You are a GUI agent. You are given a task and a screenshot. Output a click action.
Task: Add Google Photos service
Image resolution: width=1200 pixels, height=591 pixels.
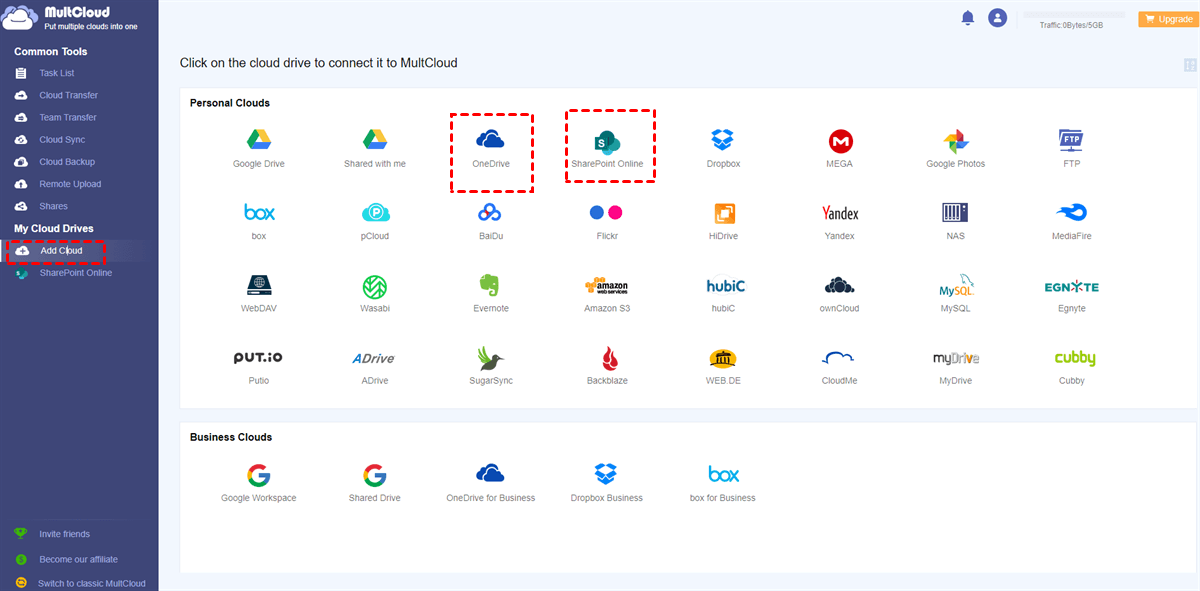[955, 148]
